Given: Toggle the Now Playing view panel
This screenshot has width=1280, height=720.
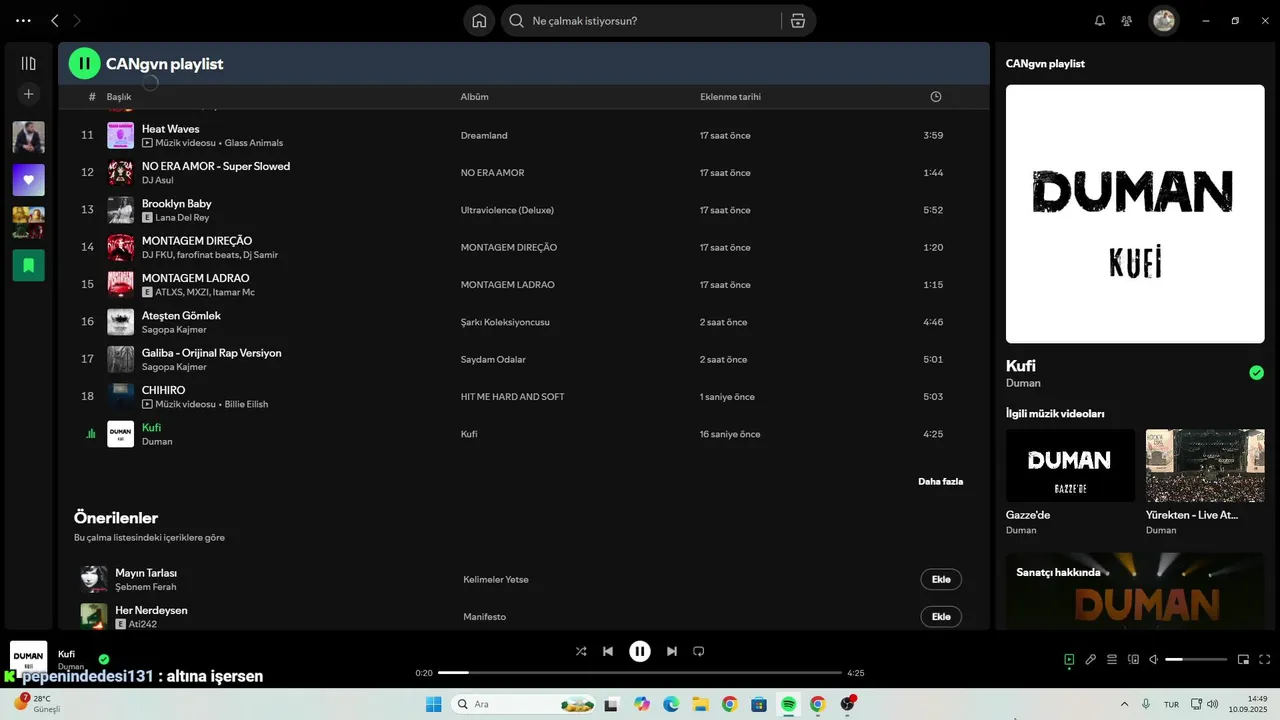Looking at the screenshot, I should [1069, 660].
